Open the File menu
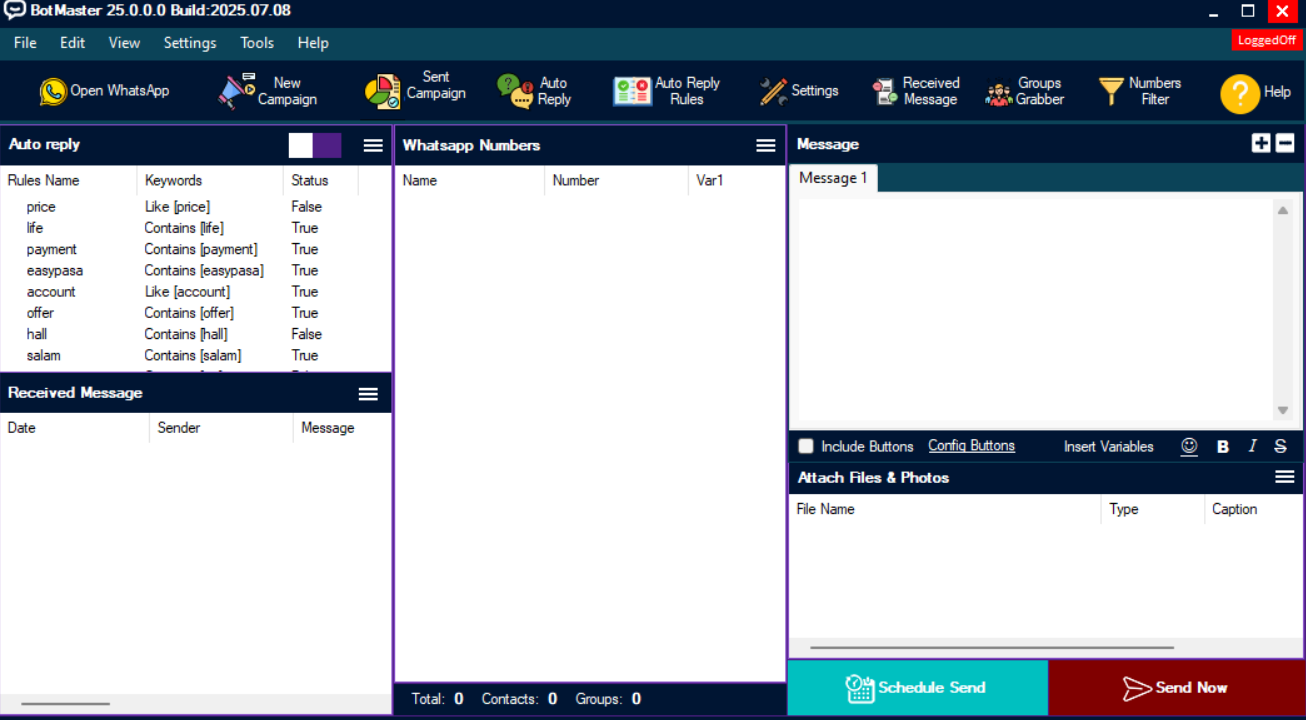 click(x=25, y=43)
